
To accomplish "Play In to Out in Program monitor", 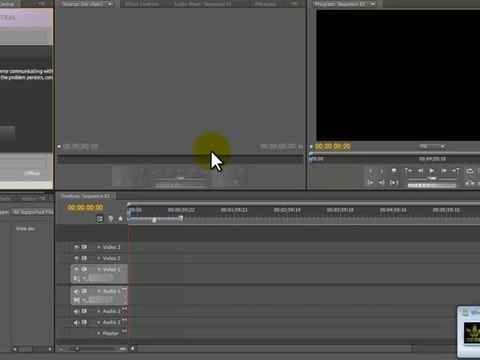I will [x=394, y=182].
